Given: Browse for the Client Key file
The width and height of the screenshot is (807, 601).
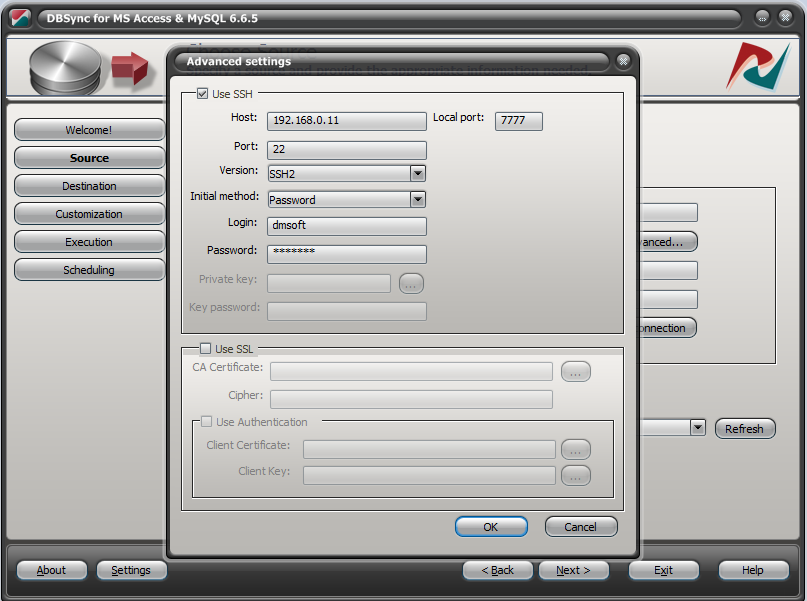Looking at the screenshot, I should (575, 475).
